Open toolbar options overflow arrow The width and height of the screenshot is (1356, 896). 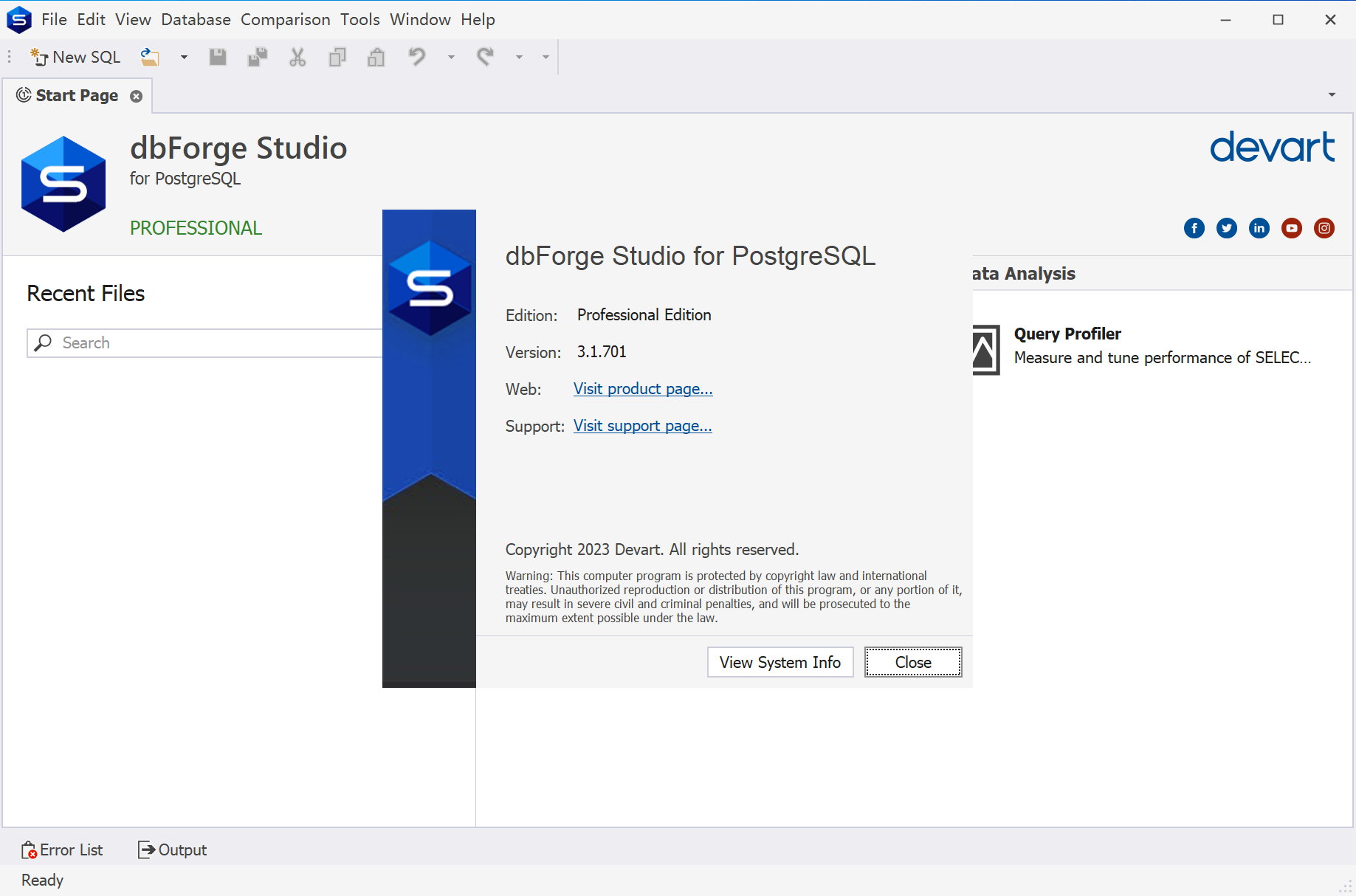pos(546,57)
